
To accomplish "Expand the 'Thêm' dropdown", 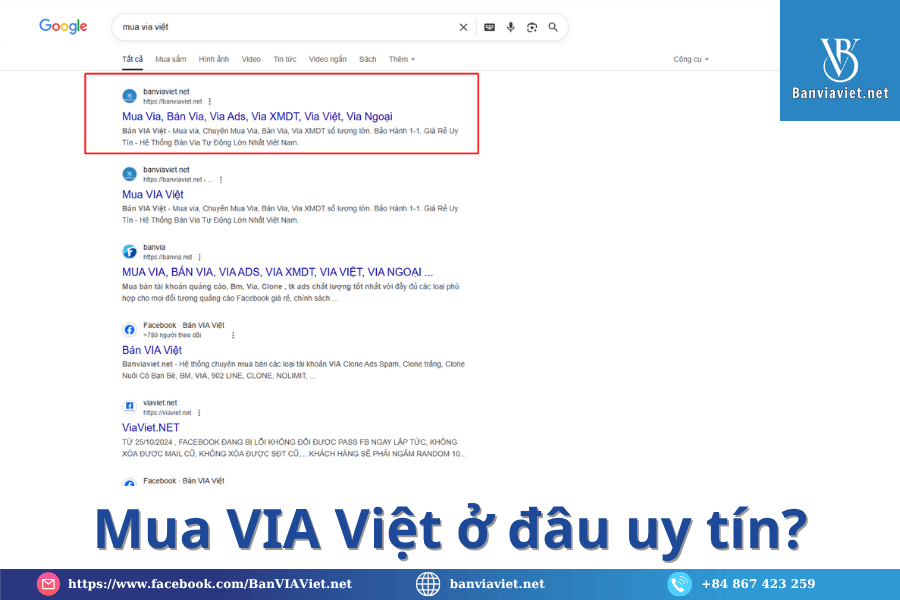I will coord(402,59).
